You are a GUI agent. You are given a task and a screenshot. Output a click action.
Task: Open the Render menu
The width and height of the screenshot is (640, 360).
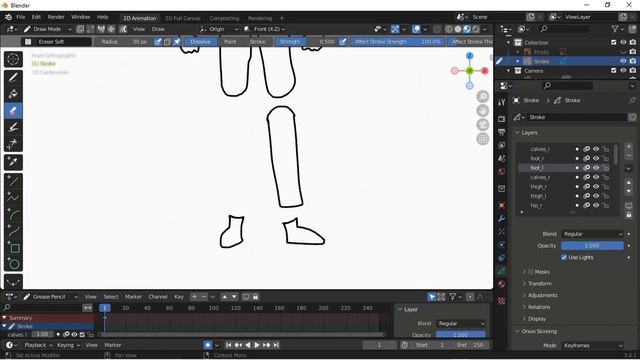[56, 17]
